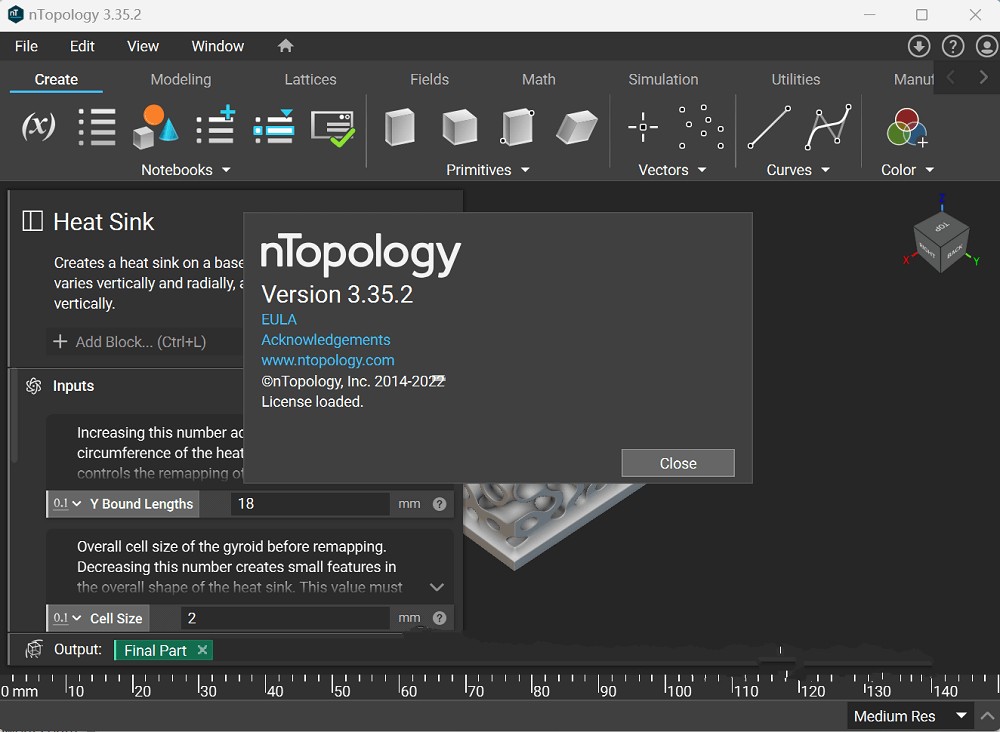Expand bottom panel with up chevron
The image size is (1000, 732).
(987, 716)
